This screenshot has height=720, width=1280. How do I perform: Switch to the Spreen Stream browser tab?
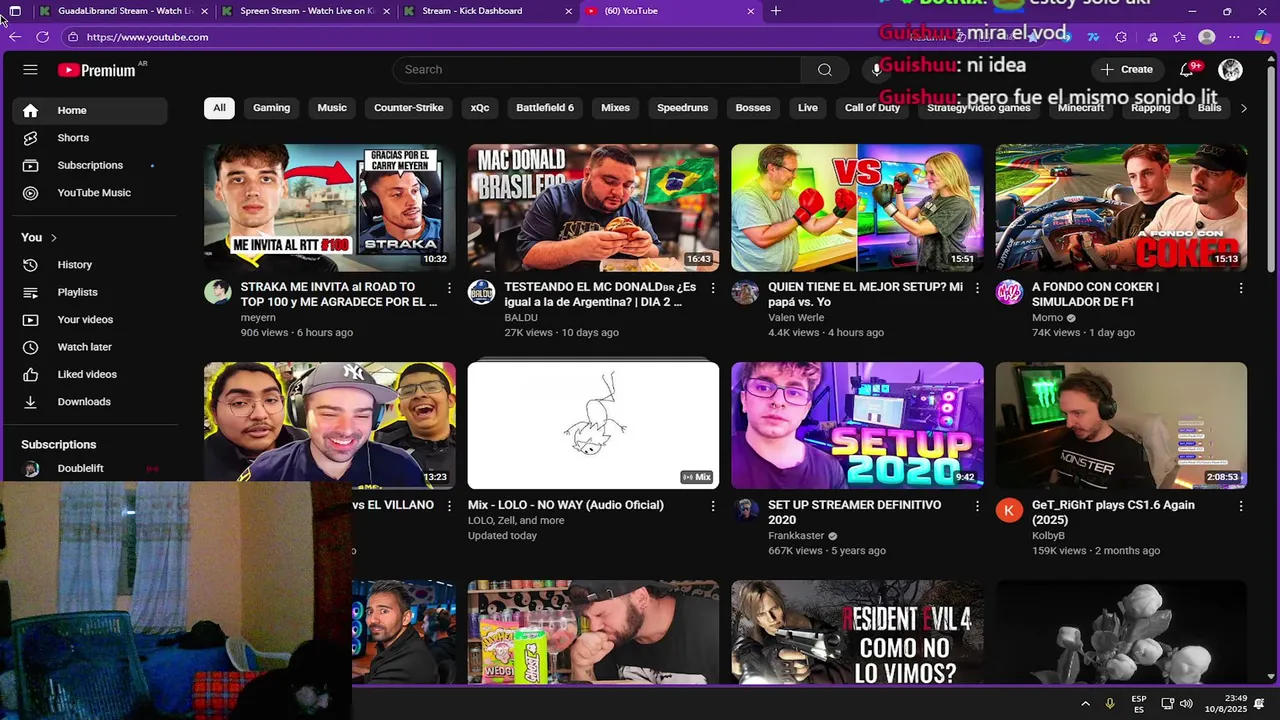pos(306,11)
